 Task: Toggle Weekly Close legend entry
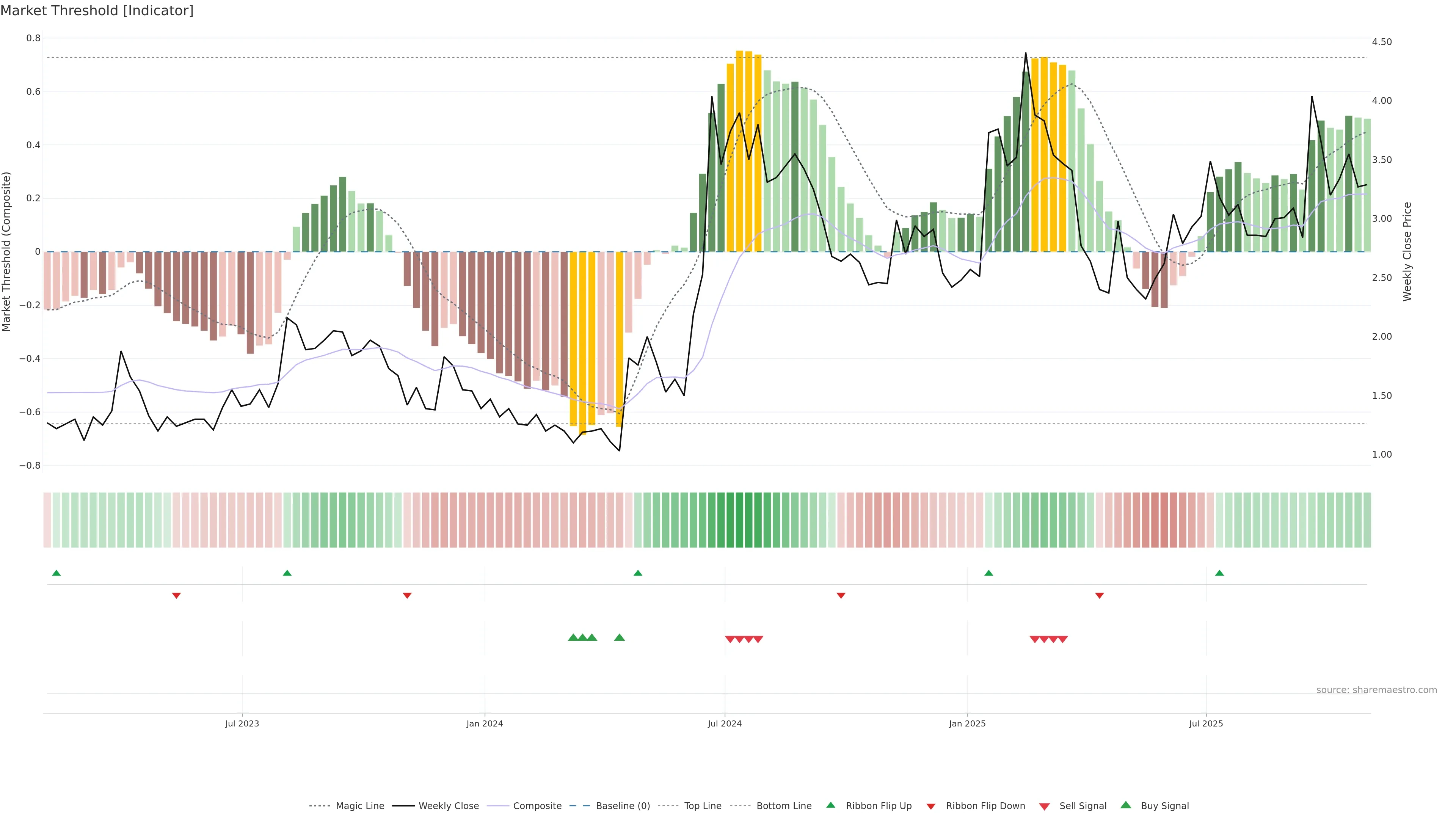(x=448, y=806)
